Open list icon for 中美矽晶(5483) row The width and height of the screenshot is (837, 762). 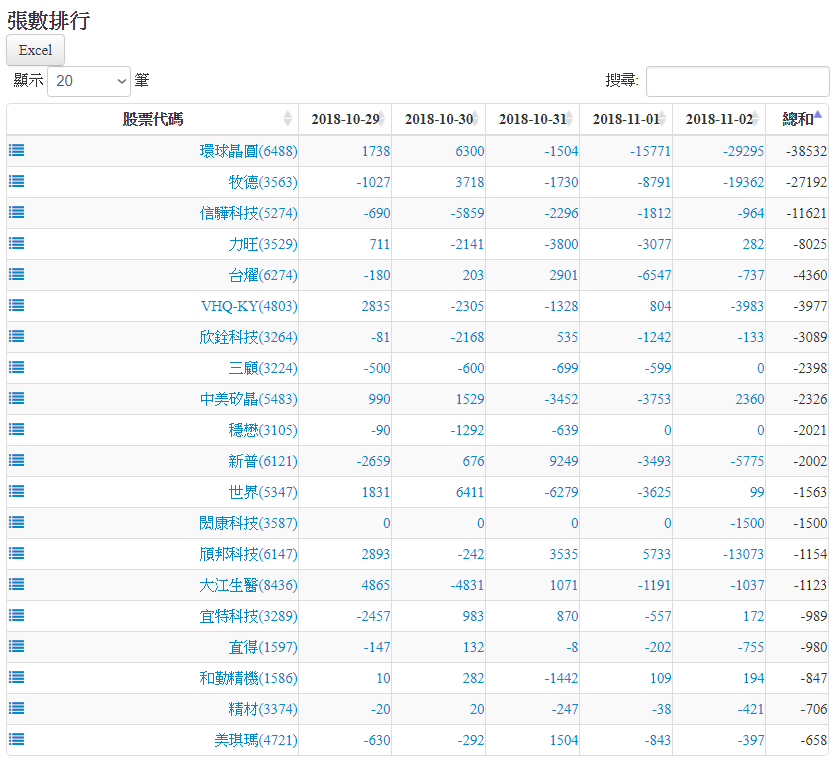17,398
